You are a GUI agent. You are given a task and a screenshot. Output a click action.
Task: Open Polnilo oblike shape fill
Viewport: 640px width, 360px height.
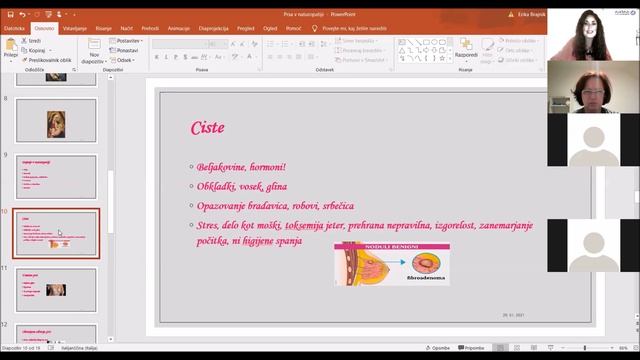pyautogui.click(x=518, y=41)
